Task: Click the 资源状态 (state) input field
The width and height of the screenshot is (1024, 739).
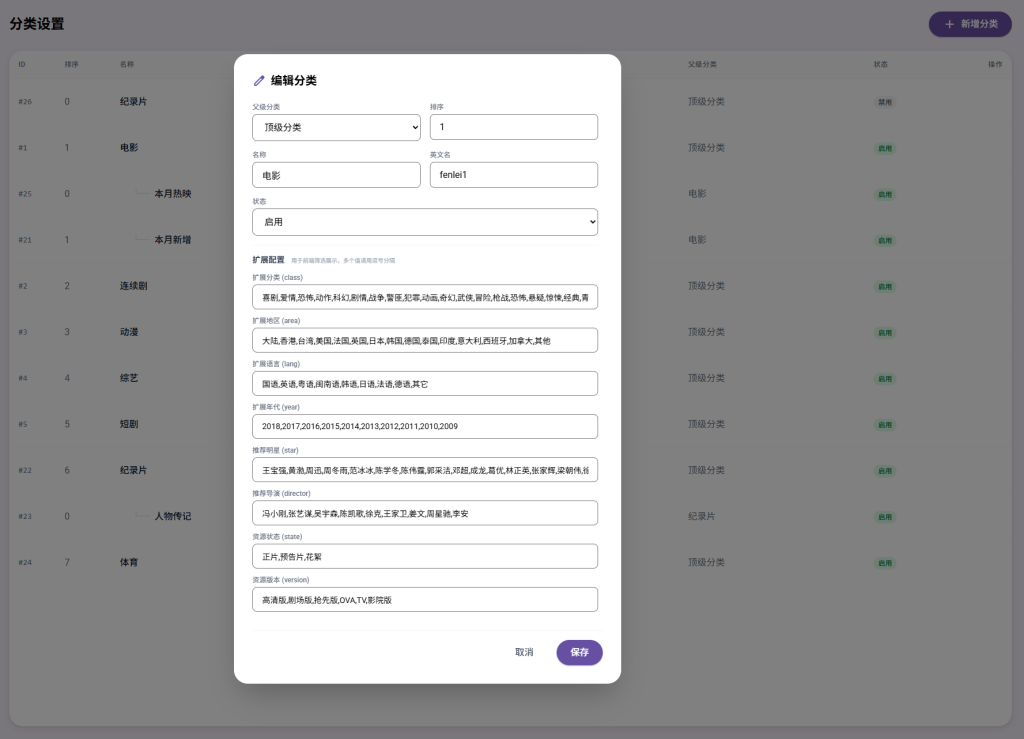Action: pyautogui.click(x=425, y=556)
